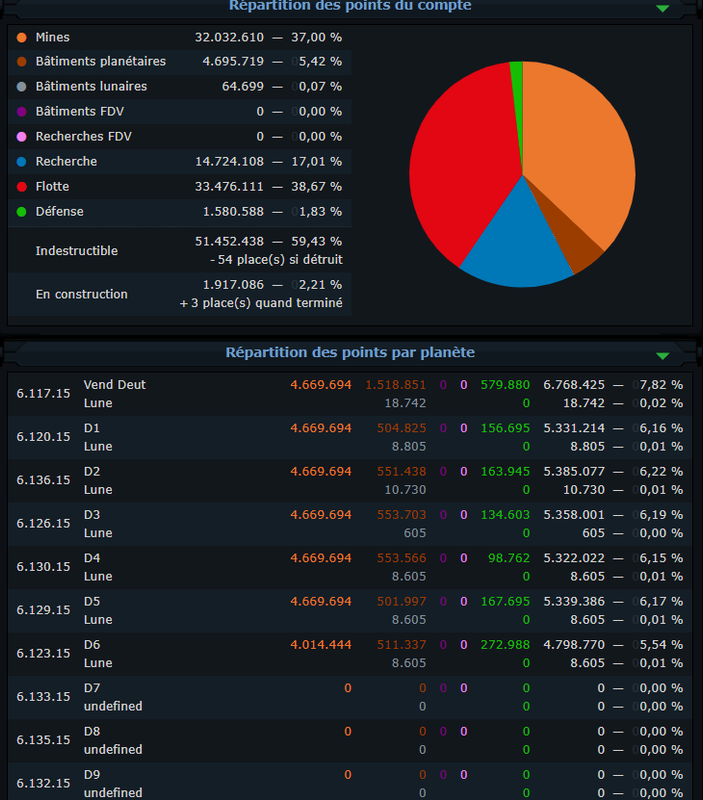Click the defense value 579.880

coord(505,385)
